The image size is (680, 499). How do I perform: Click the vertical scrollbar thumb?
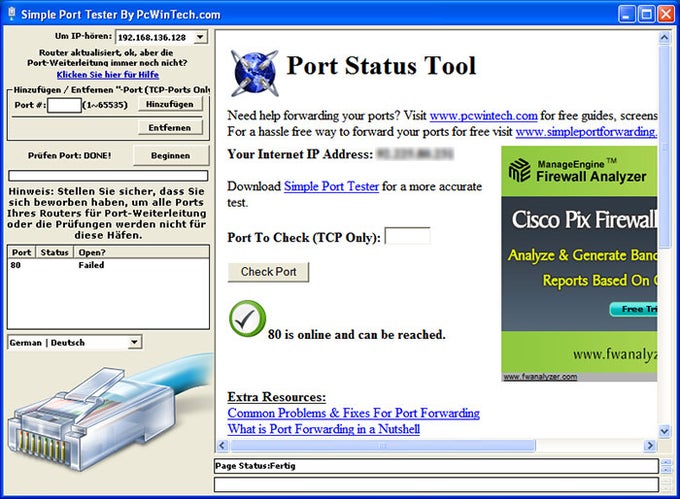[x=664, y=147]
